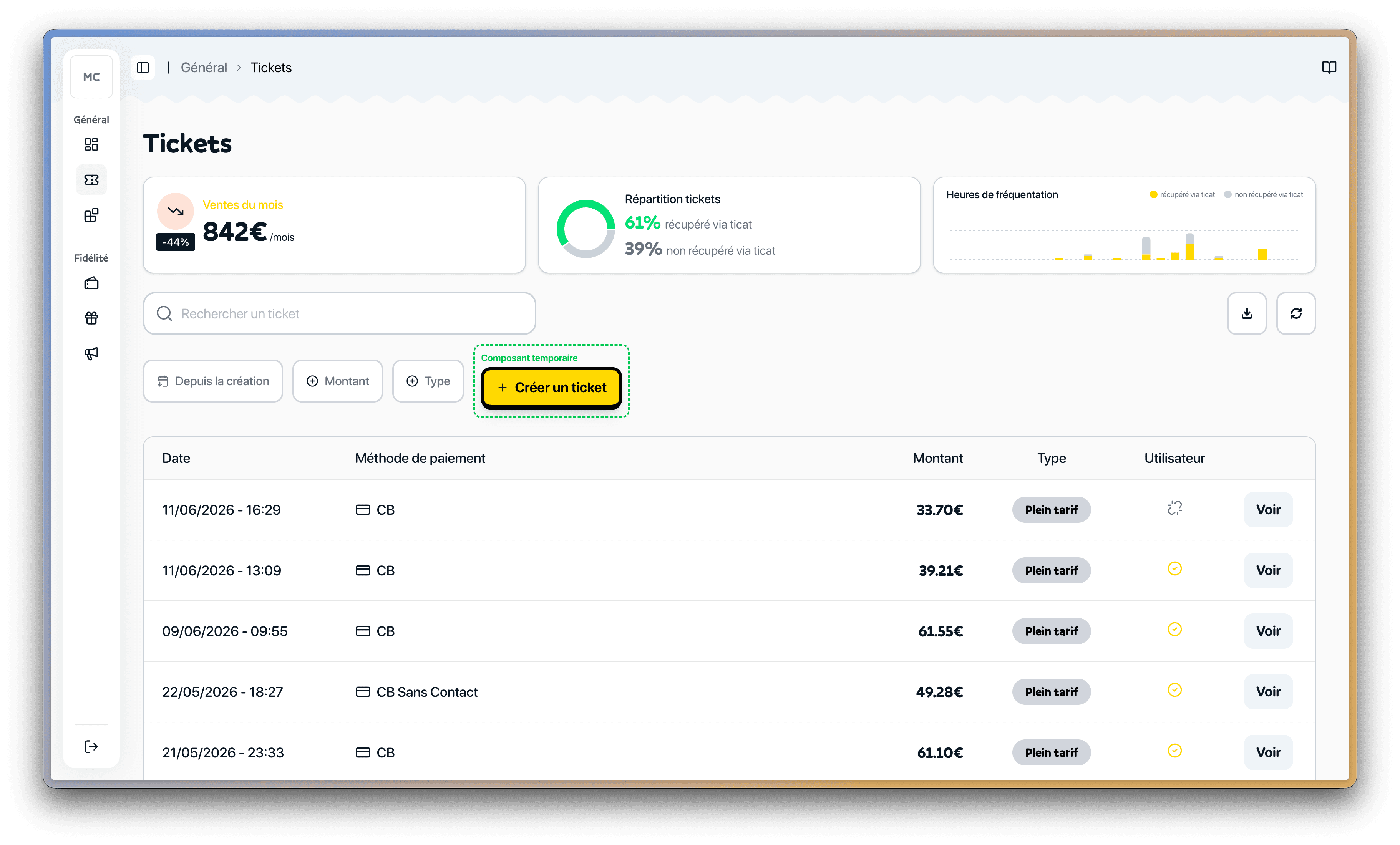1400x845 pixels.
Task: Click the user check icon for 49.28€ ticket
Action: click(1174, 690)
